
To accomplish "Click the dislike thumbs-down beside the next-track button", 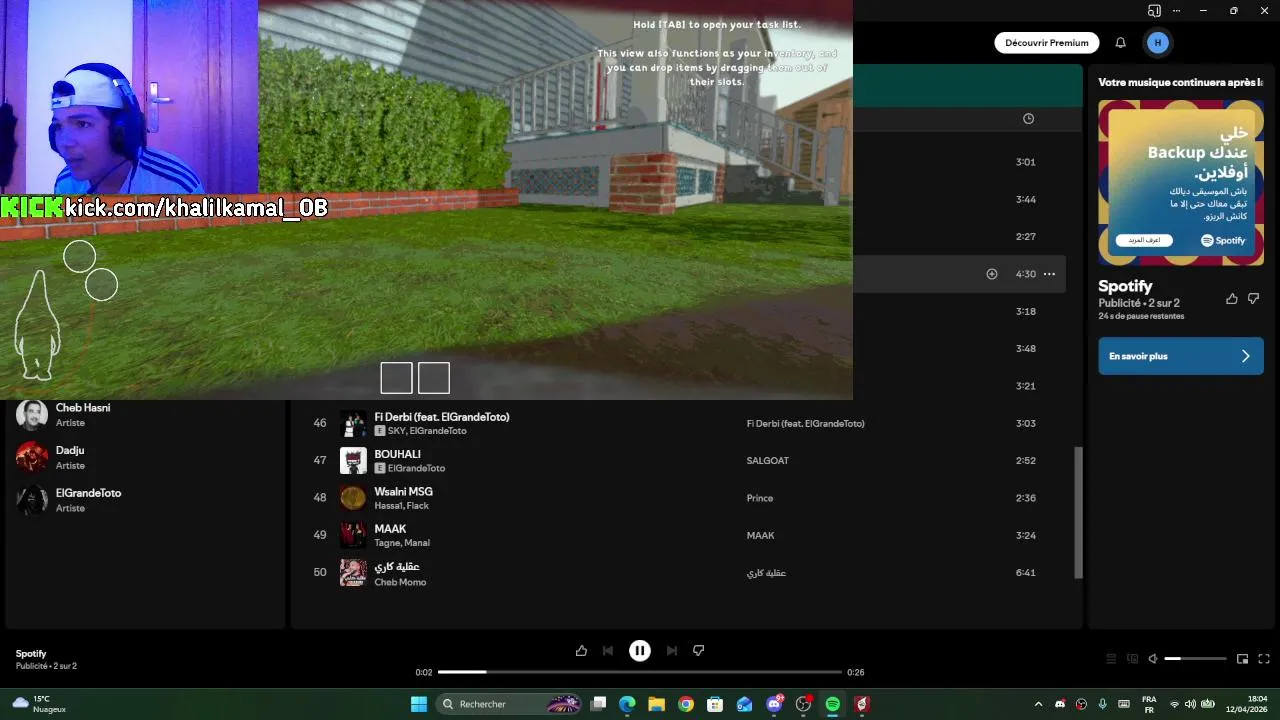I will (x=699, y=650).
